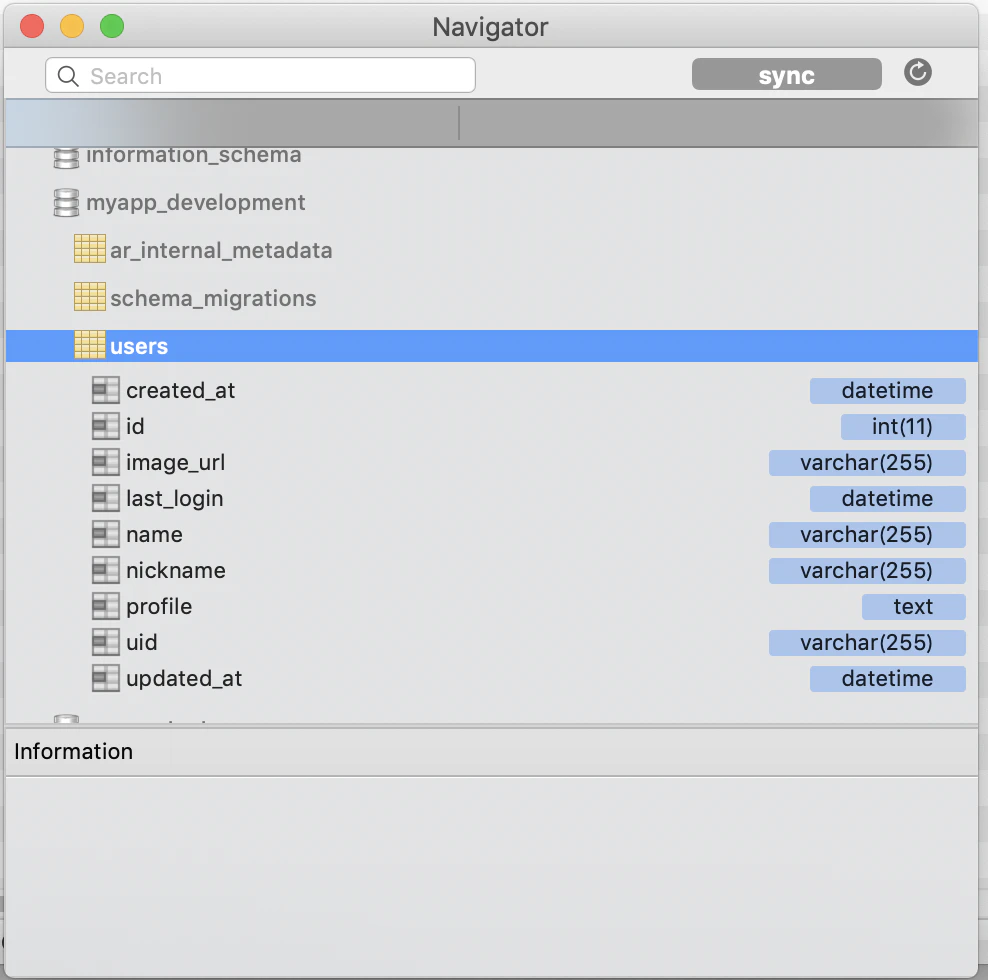This screenshot has width=988, height=980.
Task: Click varchar(255) badge for name
Action: coord(866,534)
